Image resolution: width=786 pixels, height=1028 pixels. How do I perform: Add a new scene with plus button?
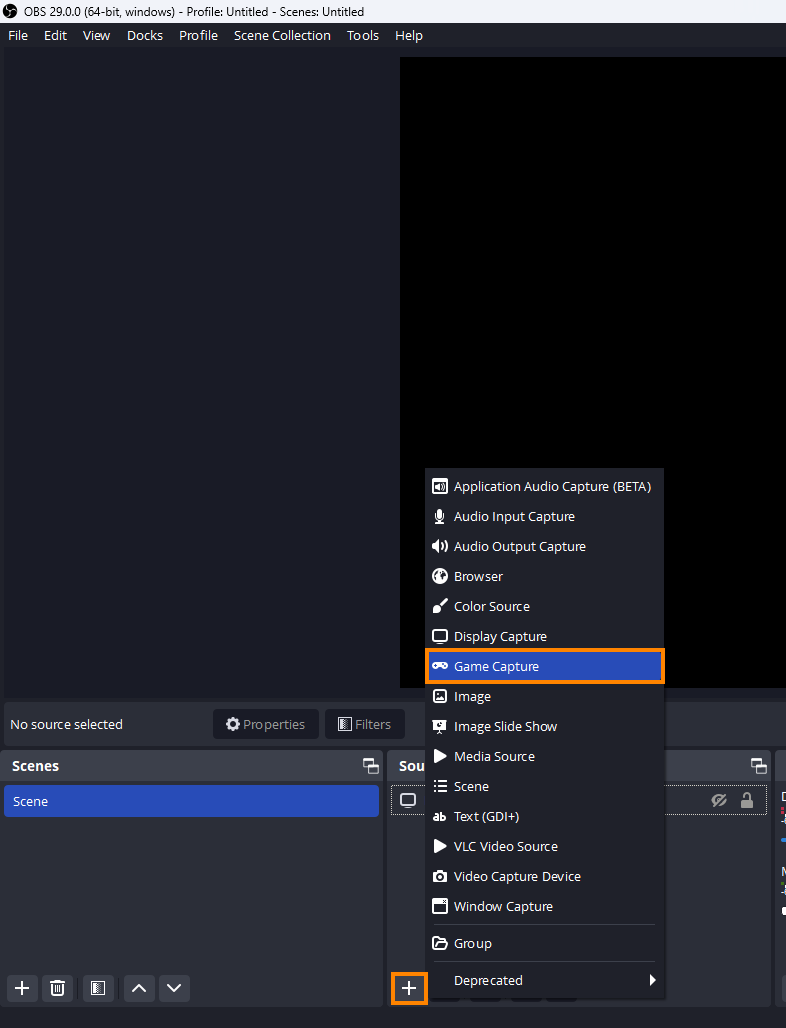[22, 988]
